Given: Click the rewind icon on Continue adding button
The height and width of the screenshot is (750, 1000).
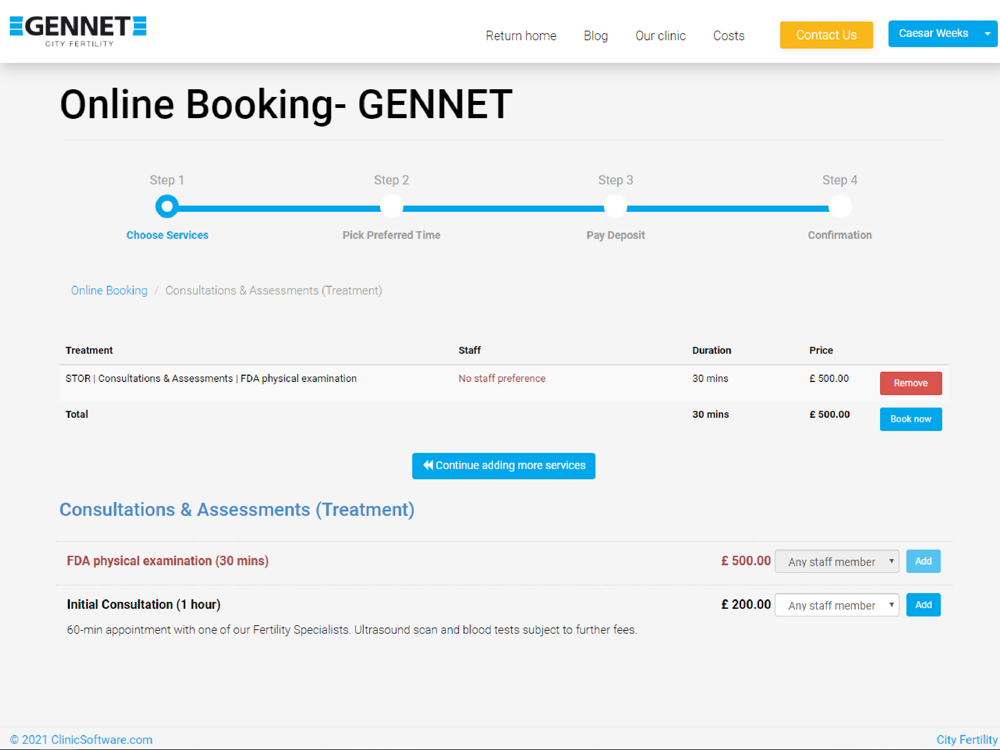Looking at the screenshot, I should [x=428, y=466].
